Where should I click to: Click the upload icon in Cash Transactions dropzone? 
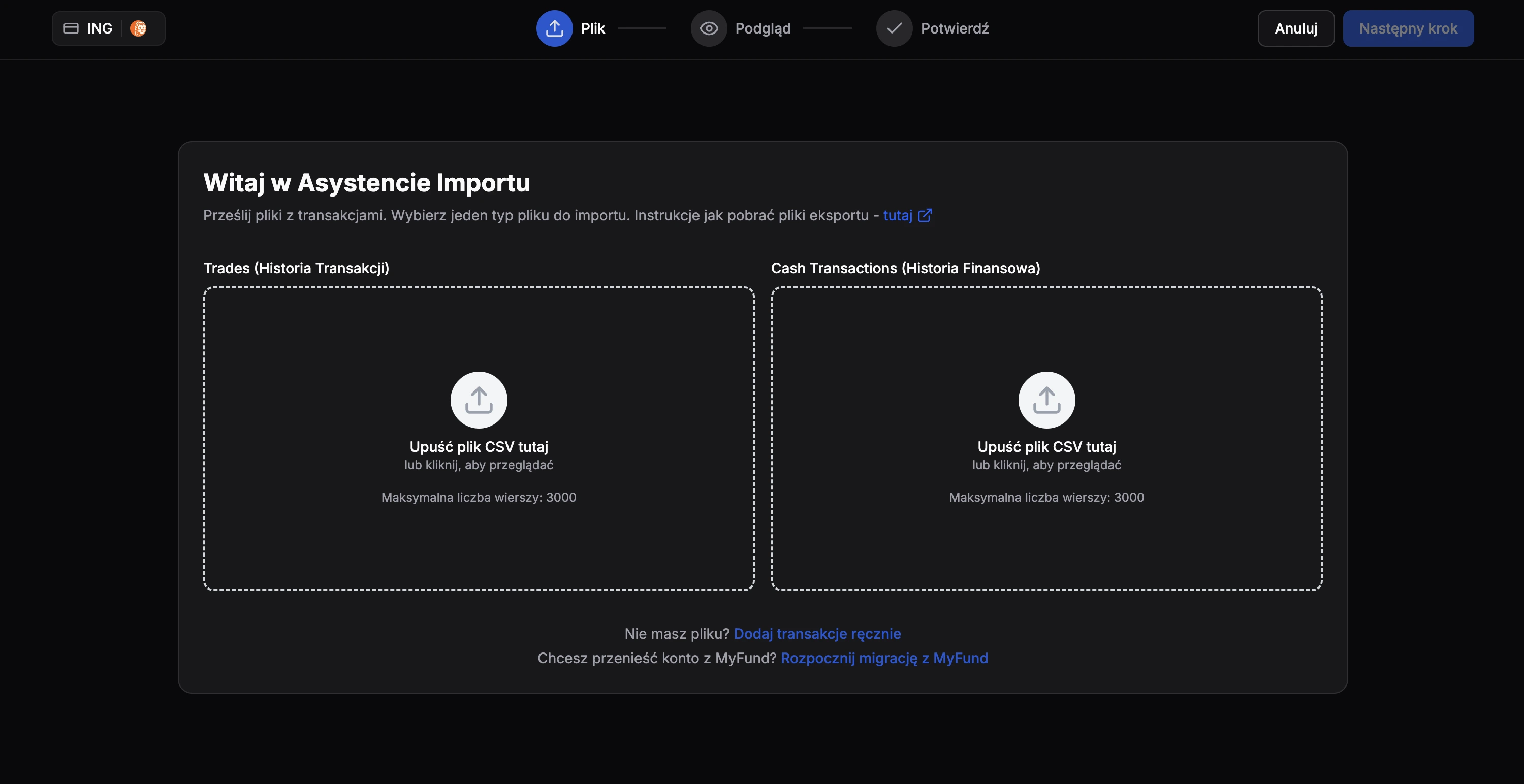(x=1046, y=399)
